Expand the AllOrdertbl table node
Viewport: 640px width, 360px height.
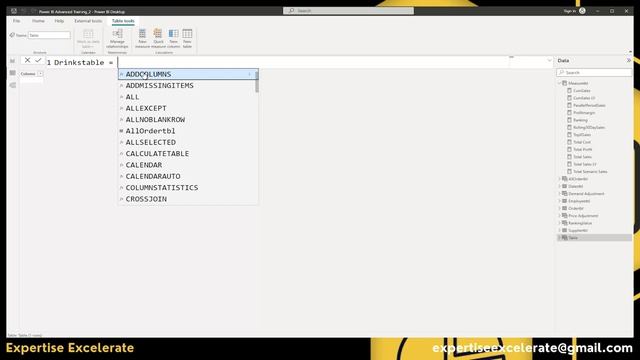coord(560,179)
